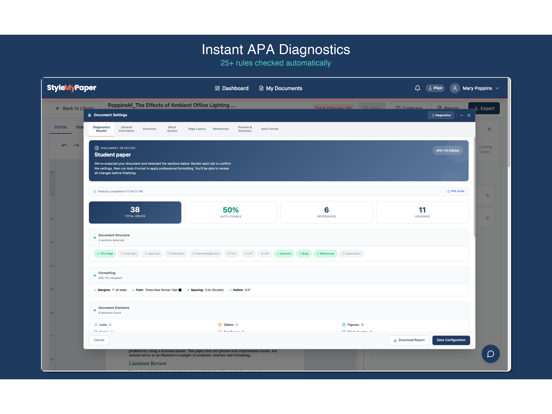Image resolution: width=552 pixels, height=414 pixels.
Task: Click the undo icon in editor toolbar
Action: 64,145
